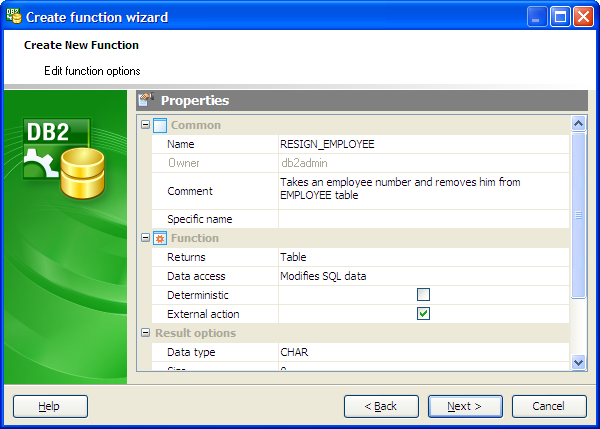Click the DB2 database logo icon
The width and height of the screenshot is (600, 429).
tap(58, 158)
